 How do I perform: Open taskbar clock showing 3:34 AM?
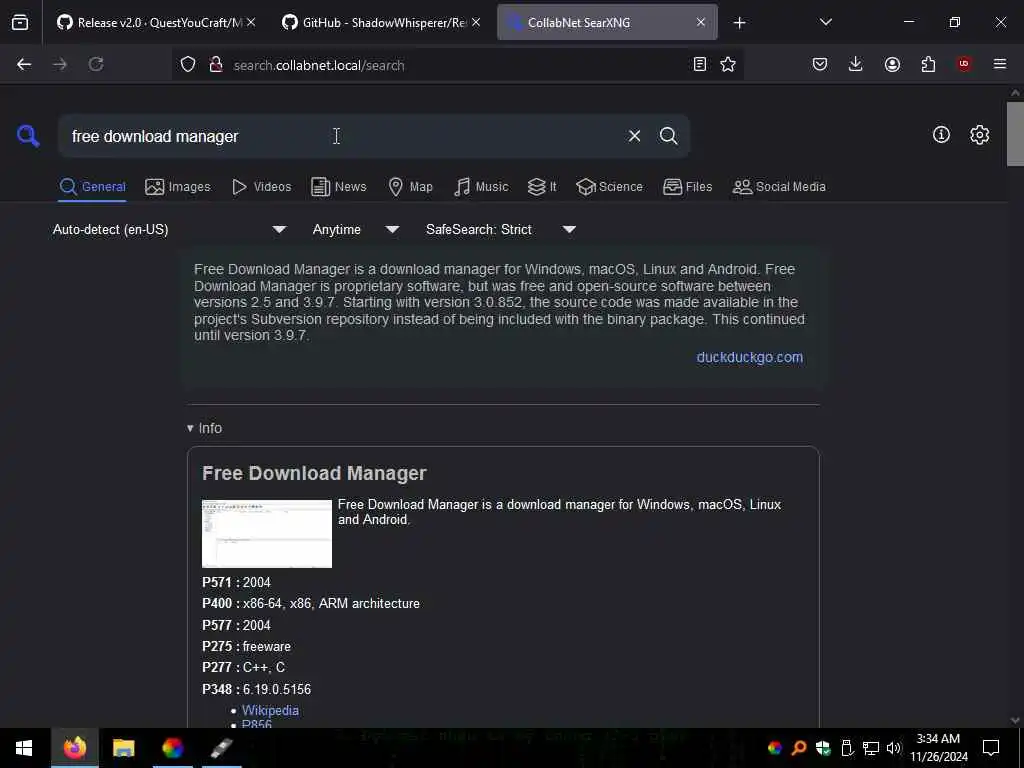(x=938, y=748)
